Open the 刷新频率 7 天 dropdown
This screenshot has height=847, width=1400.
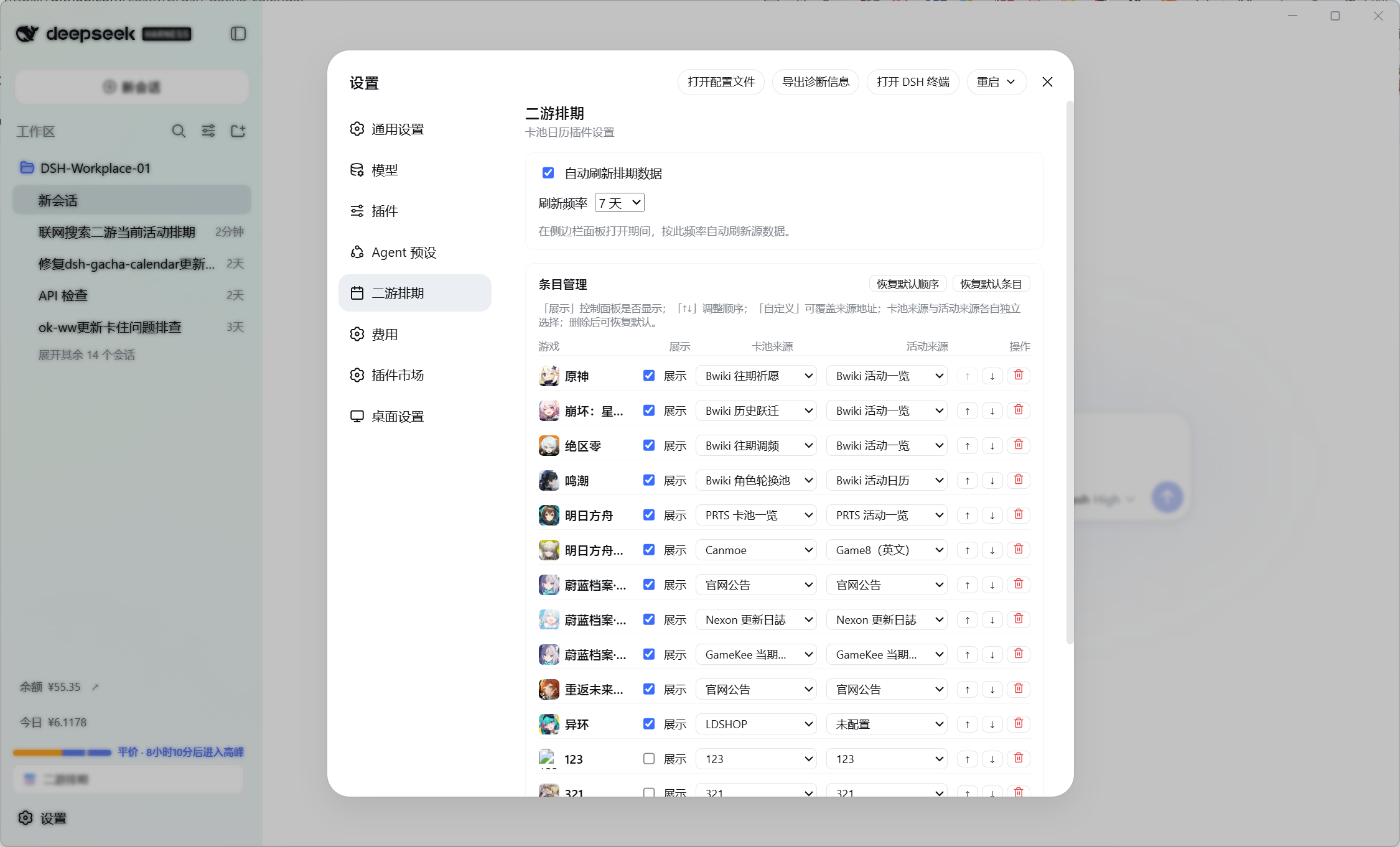pos(620,203)
